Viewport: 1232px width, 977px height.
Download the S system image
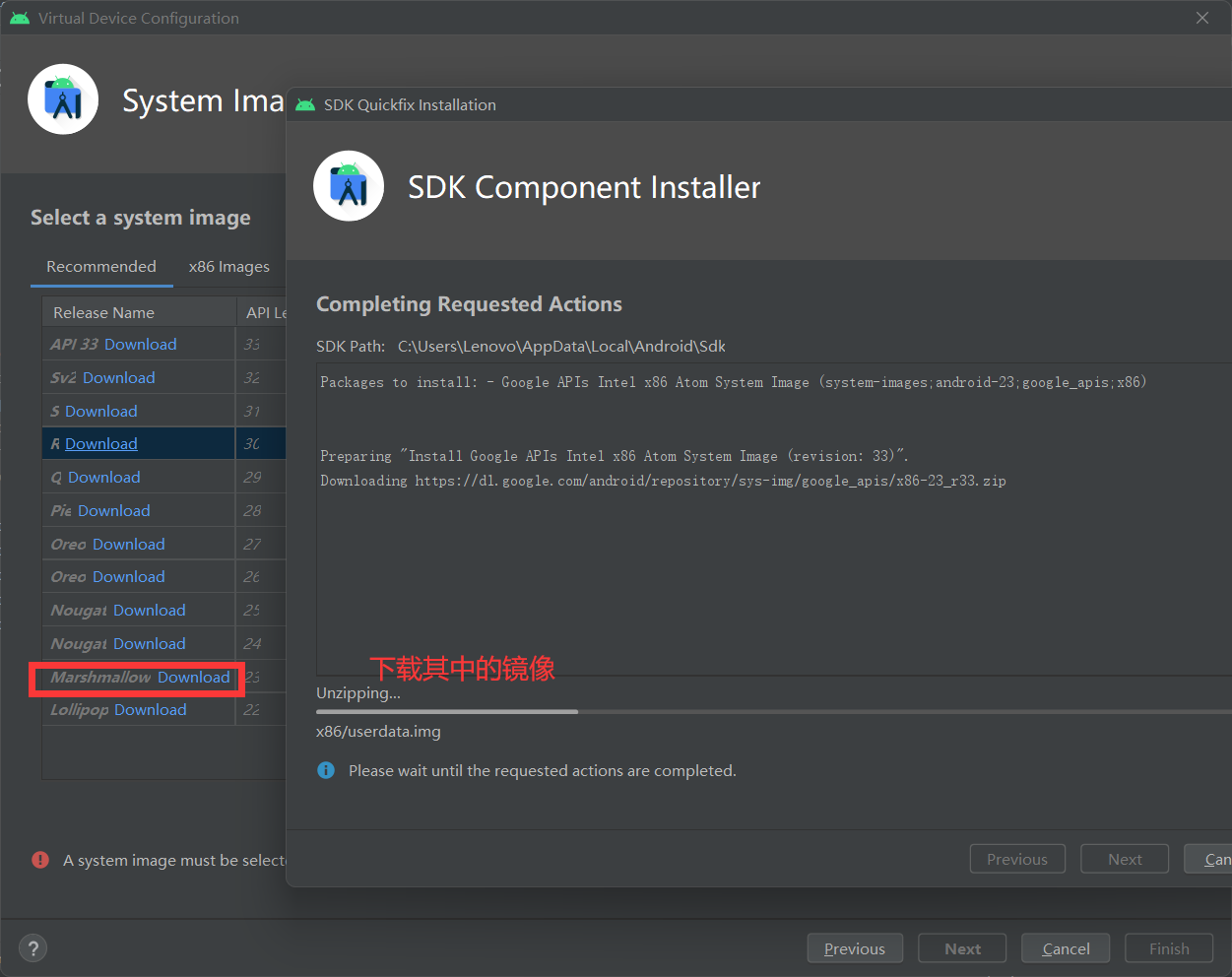coord(101,412)
